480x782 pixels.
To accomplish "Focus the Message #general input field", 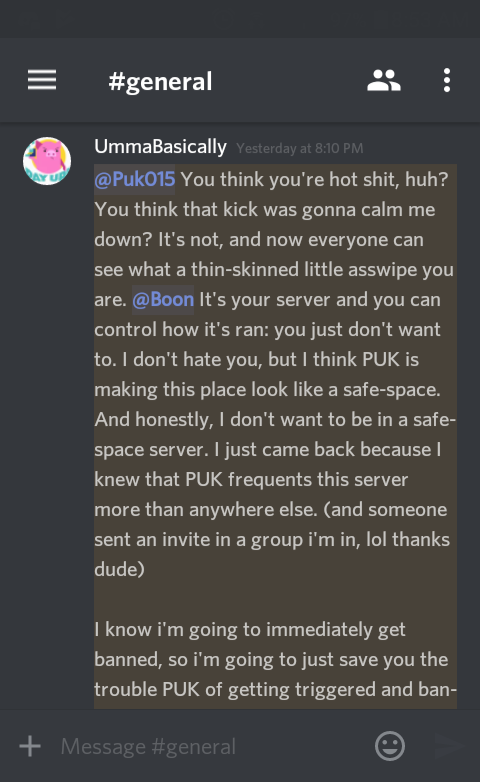I will (x=210, y=746).
